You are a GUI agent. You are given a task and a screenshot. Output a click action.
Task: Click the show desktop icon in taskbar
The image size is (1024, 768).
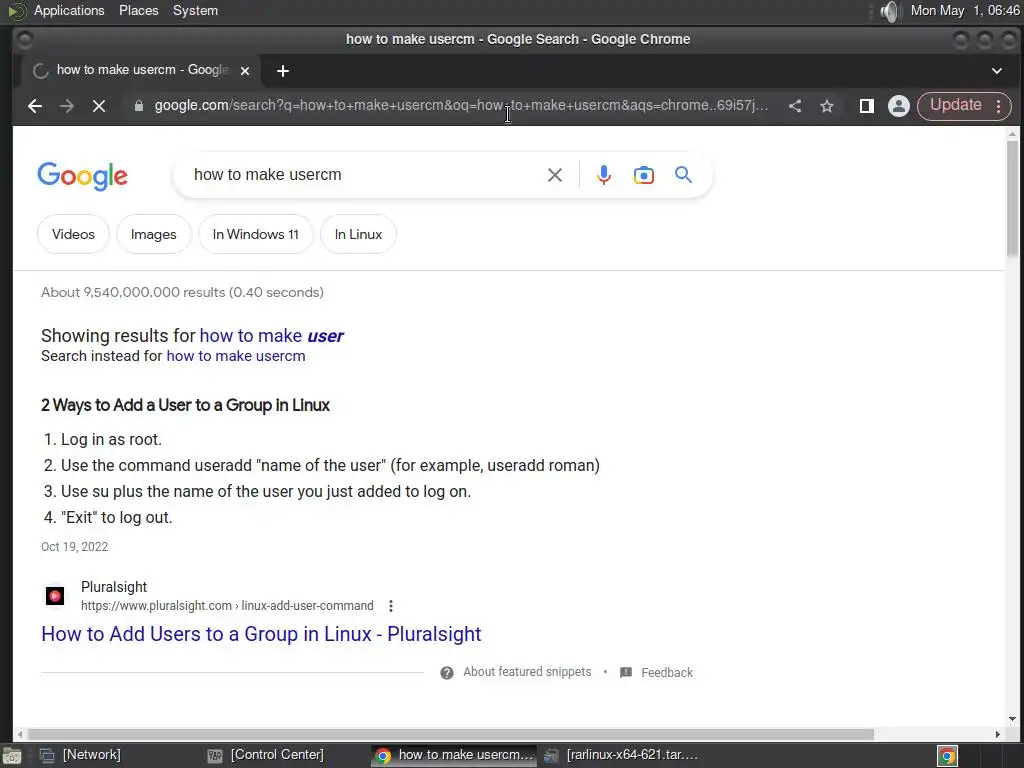(x=12, y=756)
